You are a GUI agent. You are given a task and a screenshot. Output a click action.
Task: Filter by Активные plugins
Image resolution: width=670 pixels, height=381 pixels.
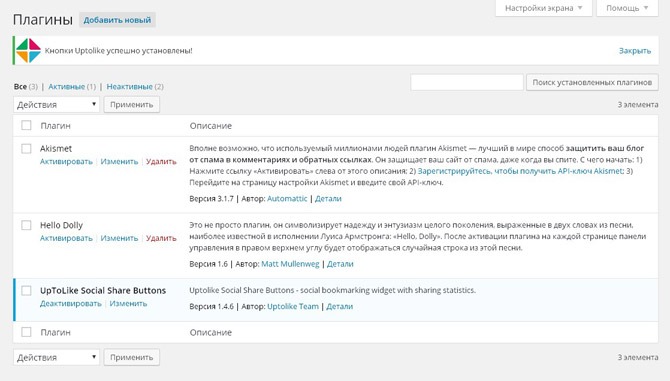click(x=66, y=86)
